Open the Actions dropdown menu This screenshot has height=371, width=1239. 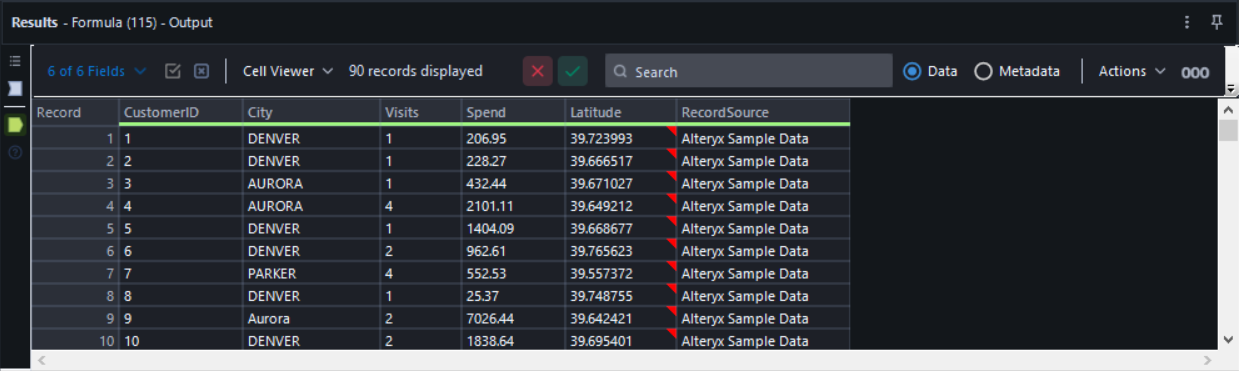pos(1132,71)
